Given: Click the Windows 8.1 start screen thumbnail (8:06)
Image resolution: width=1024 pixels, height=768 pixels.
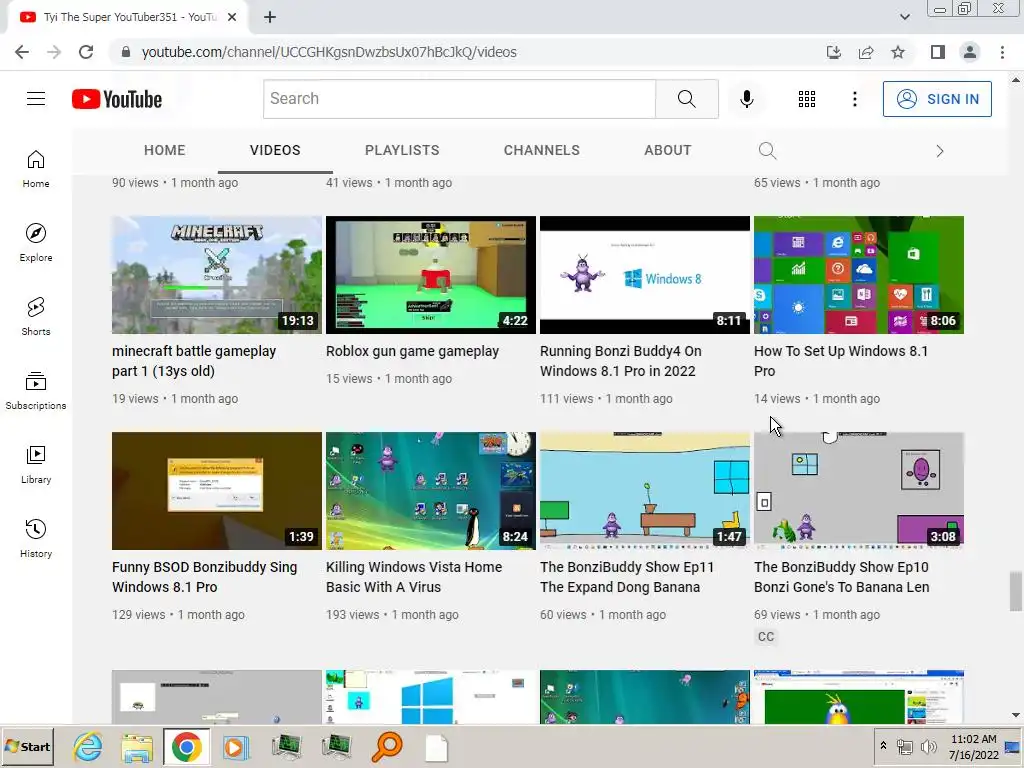Looking at the screenshot, I should [859, 275].
